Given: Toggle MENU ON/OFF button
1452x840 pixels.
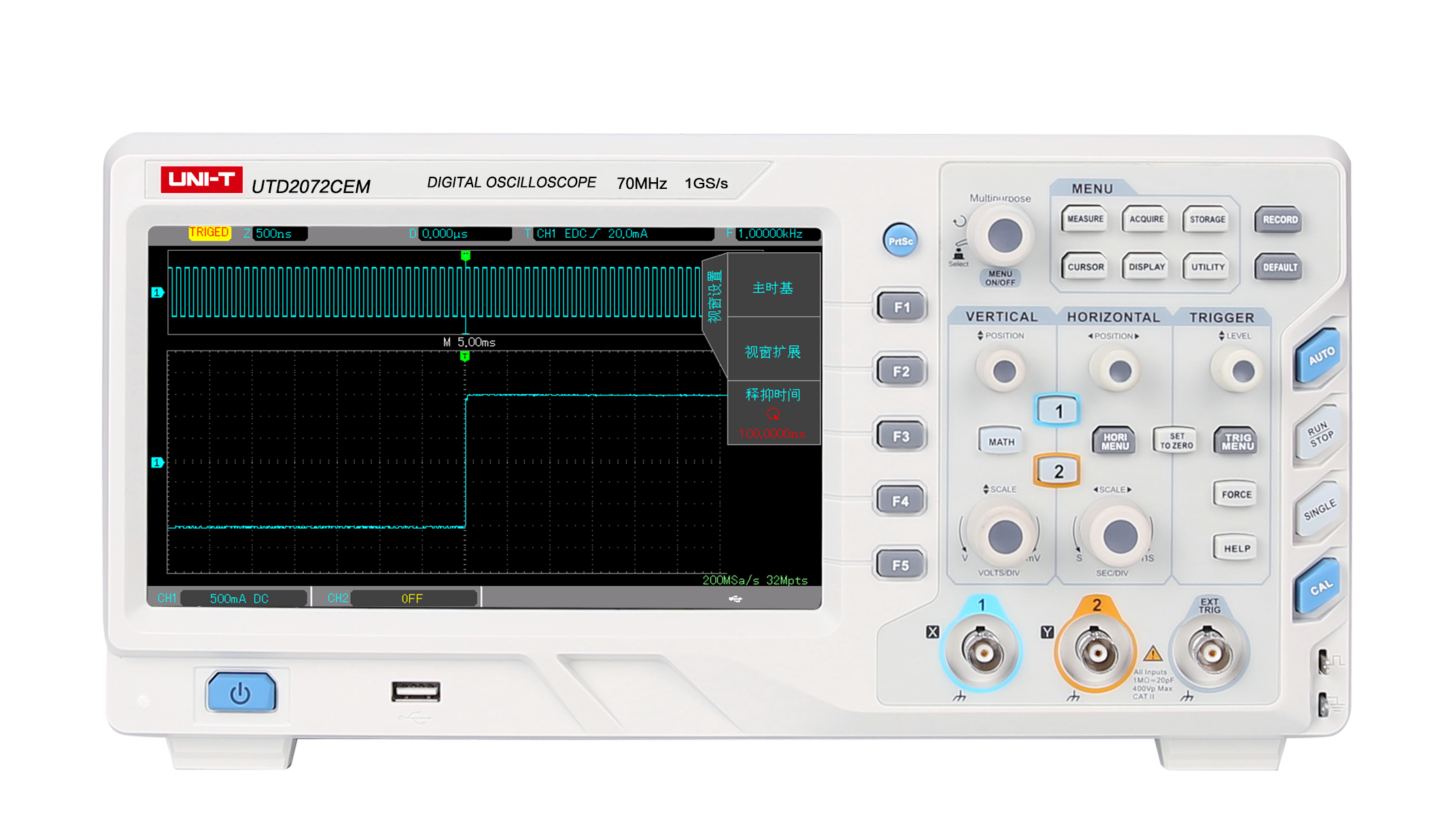Looking at the screenshot, I should click(x=1000, y=278).
